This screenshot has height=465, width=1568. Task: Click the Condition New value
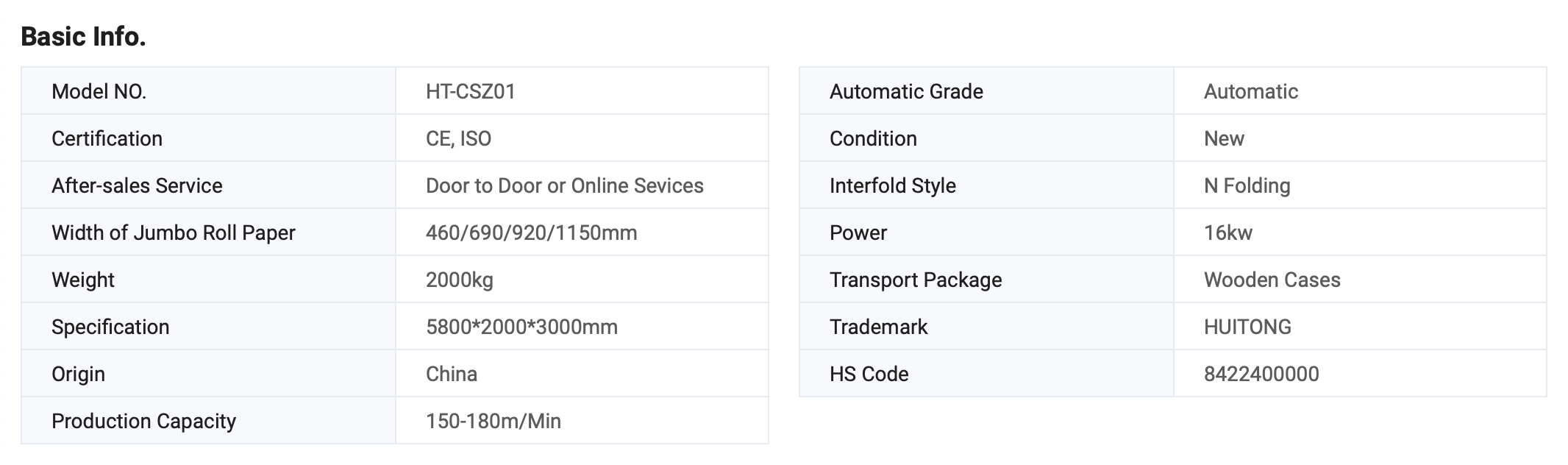coord(1224,138)
